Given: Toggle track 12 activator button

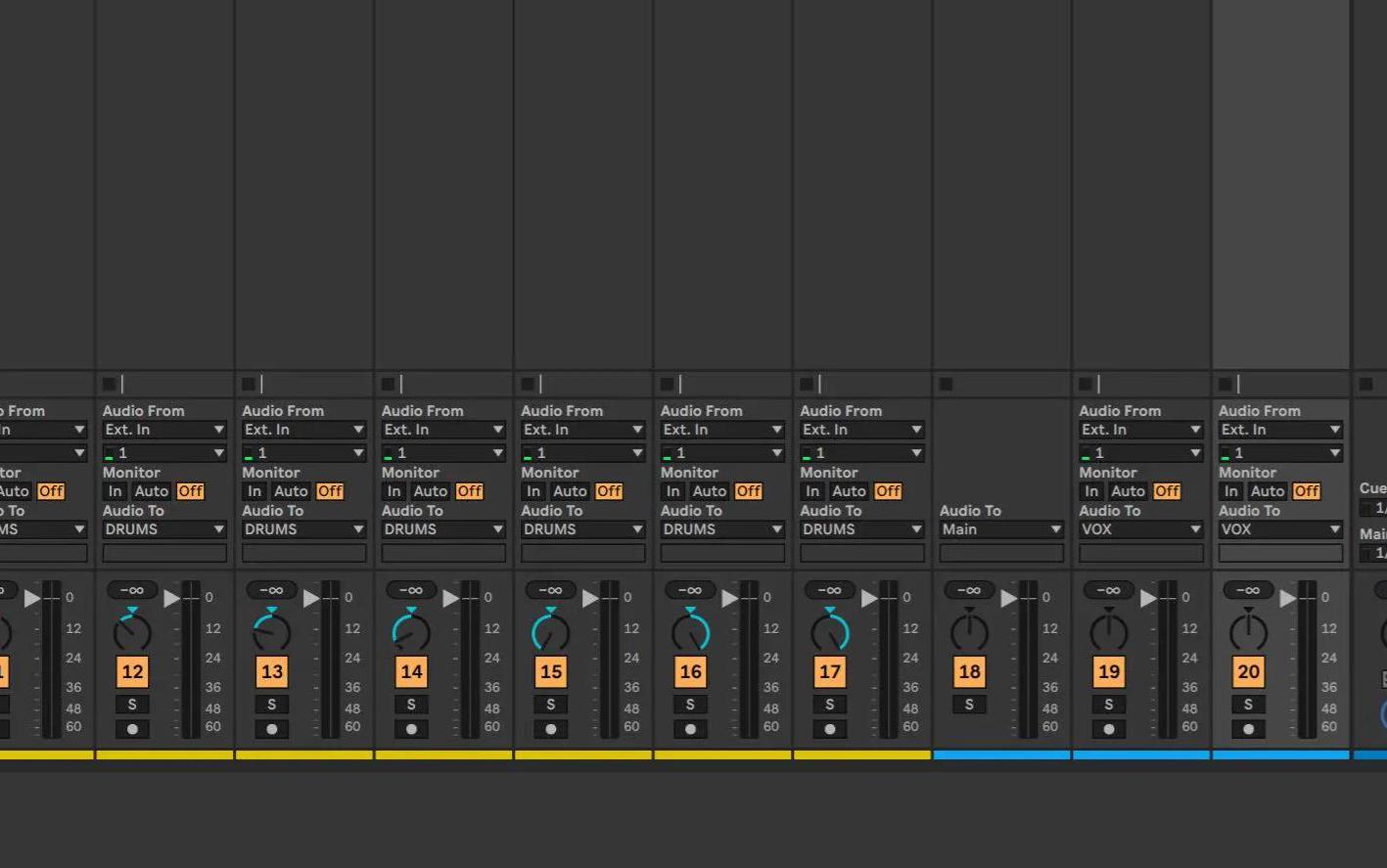Looking at the screenshot, I should pos(132,672).
